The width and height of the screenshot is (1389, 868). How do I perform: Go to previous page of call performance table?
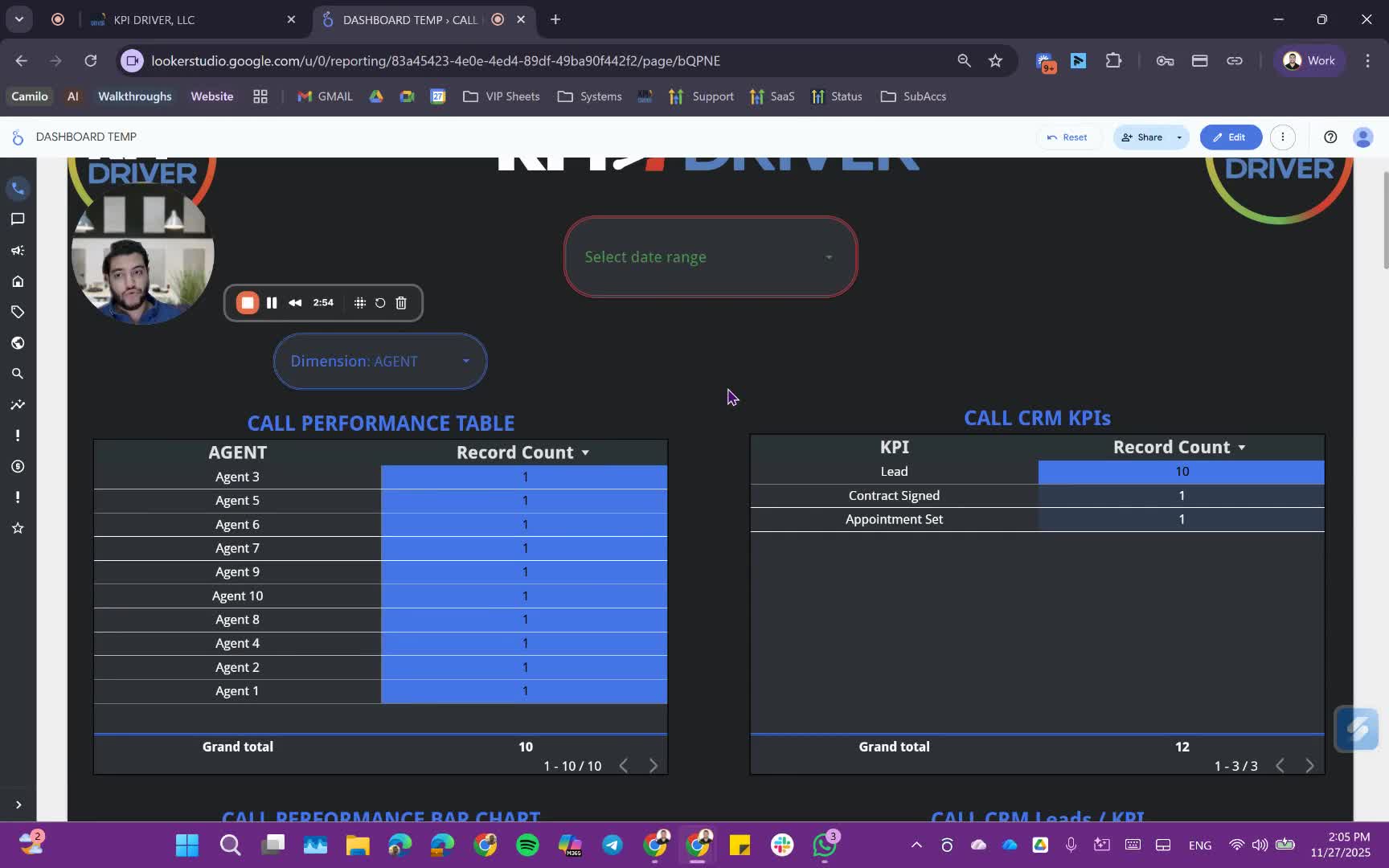(624, 766)
